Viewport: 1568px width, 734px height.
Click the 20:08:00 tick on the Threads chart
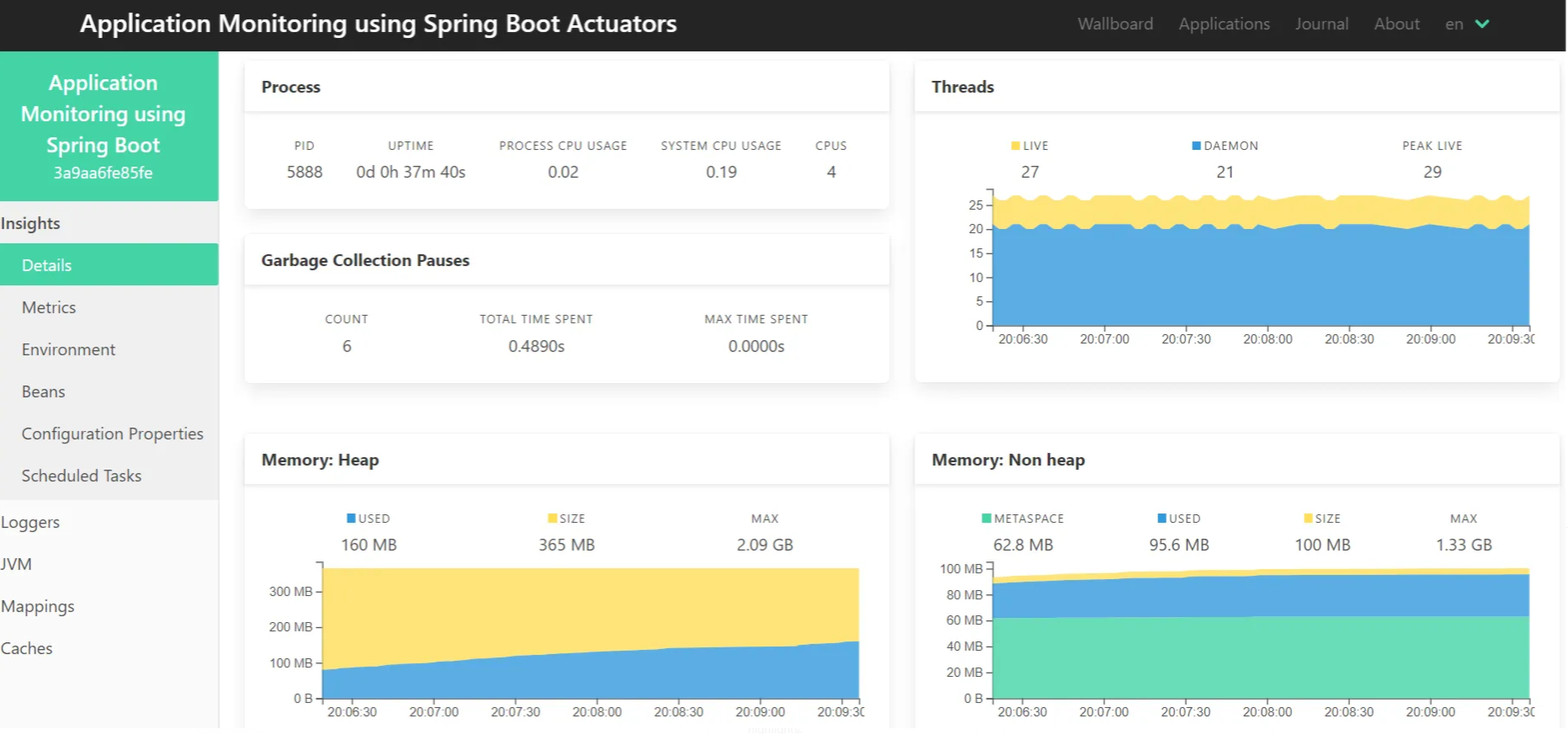[1268, 338]
